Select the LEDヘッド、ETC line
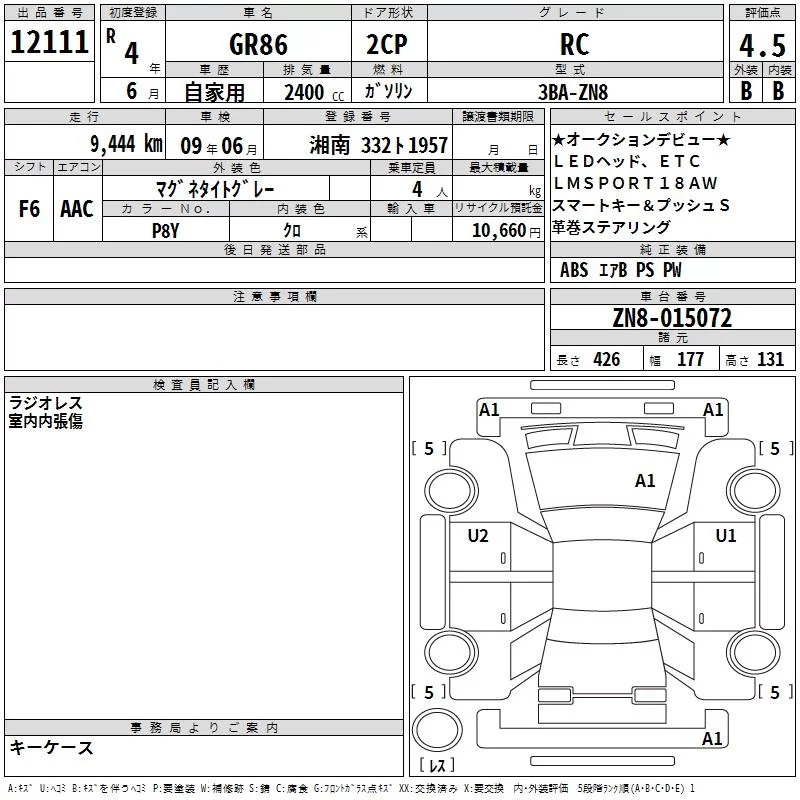The height and width of the screenshot is (800, 800). tap(627, 161)
